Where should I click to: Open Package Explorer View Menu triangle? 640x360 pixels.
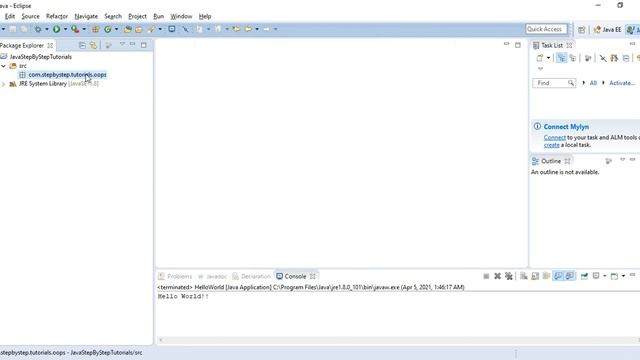(x=122, y=44)
